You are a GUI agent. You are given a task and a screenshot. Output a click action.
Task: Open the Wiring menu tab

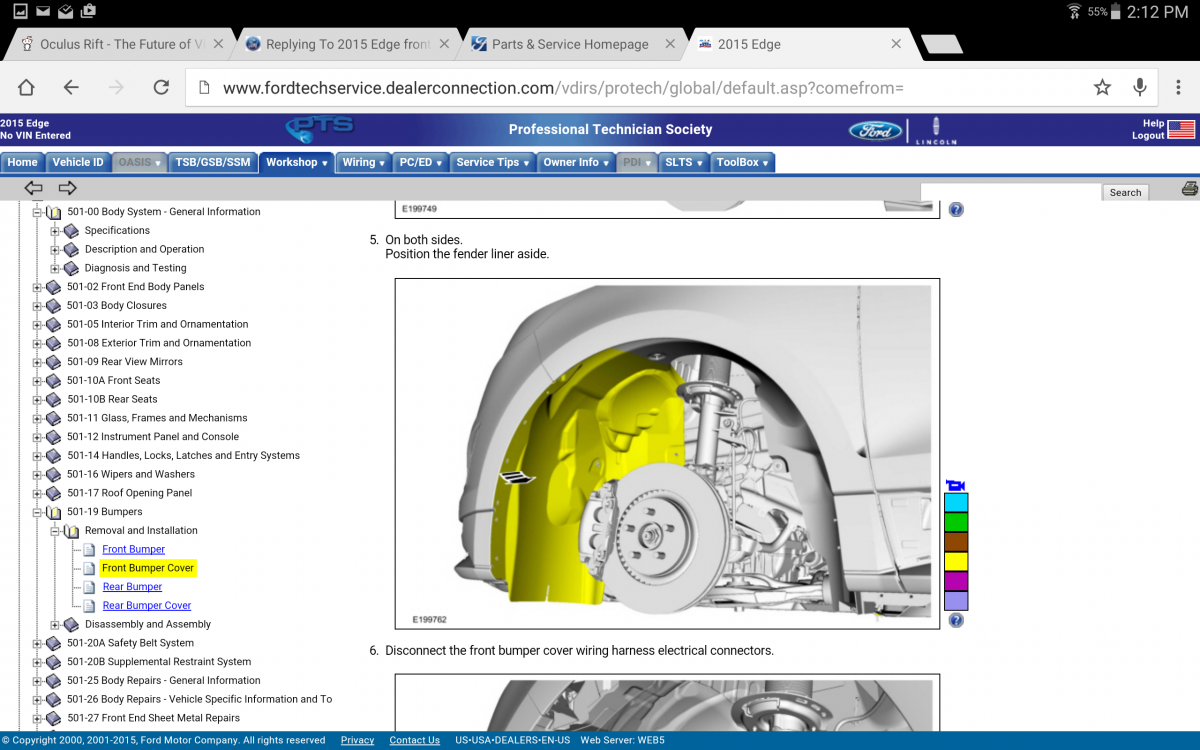coord(363,162)
